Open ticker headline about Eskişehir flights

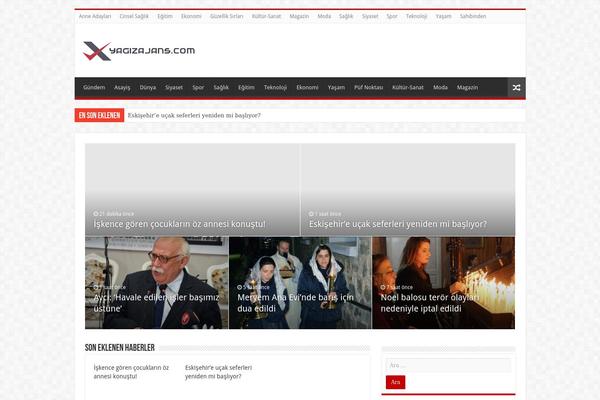[x=194, y=115]
